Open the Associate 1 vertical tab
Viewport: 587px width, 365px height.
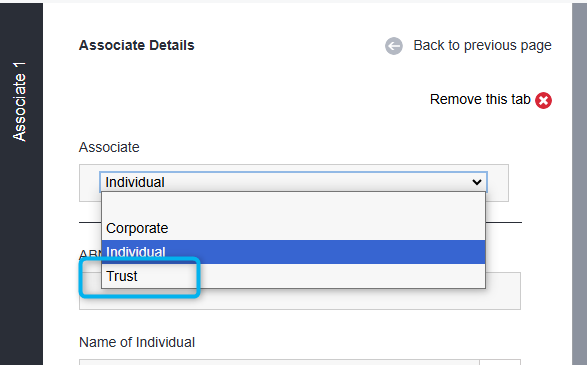pos(20,102)
